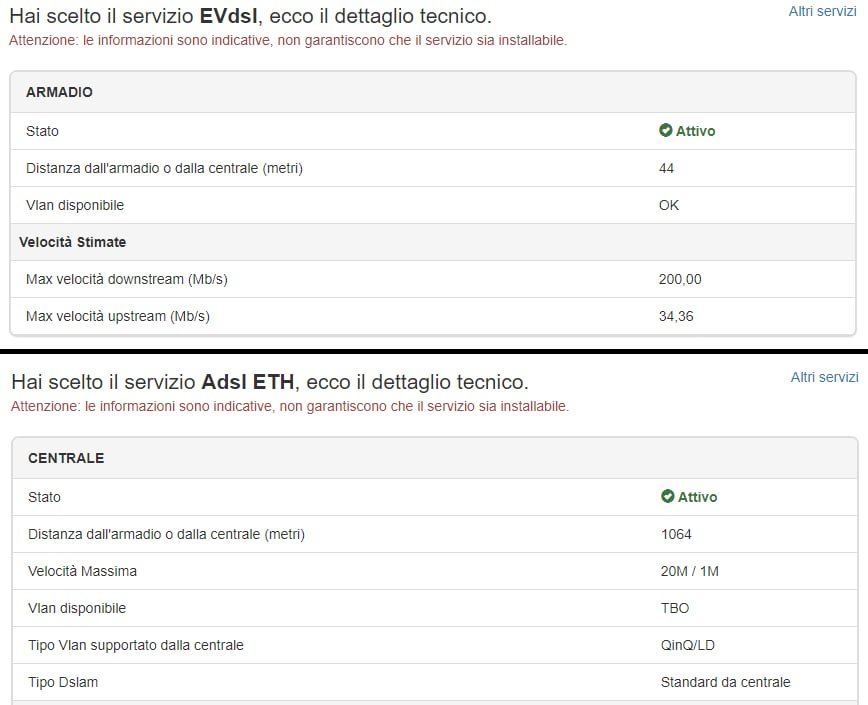
Task: Click the QinQ/LD Vlan type value
Action: [688, 645]
